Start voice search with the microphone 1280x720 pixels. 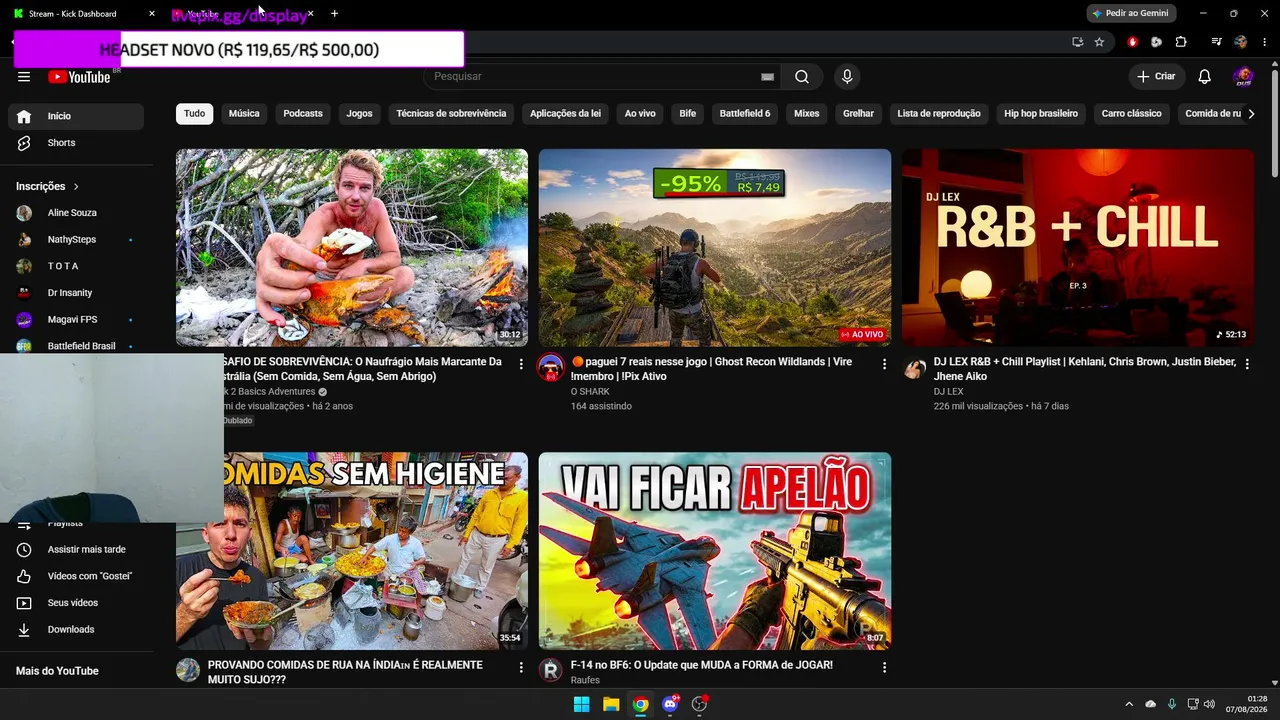[x=847, y=77]
